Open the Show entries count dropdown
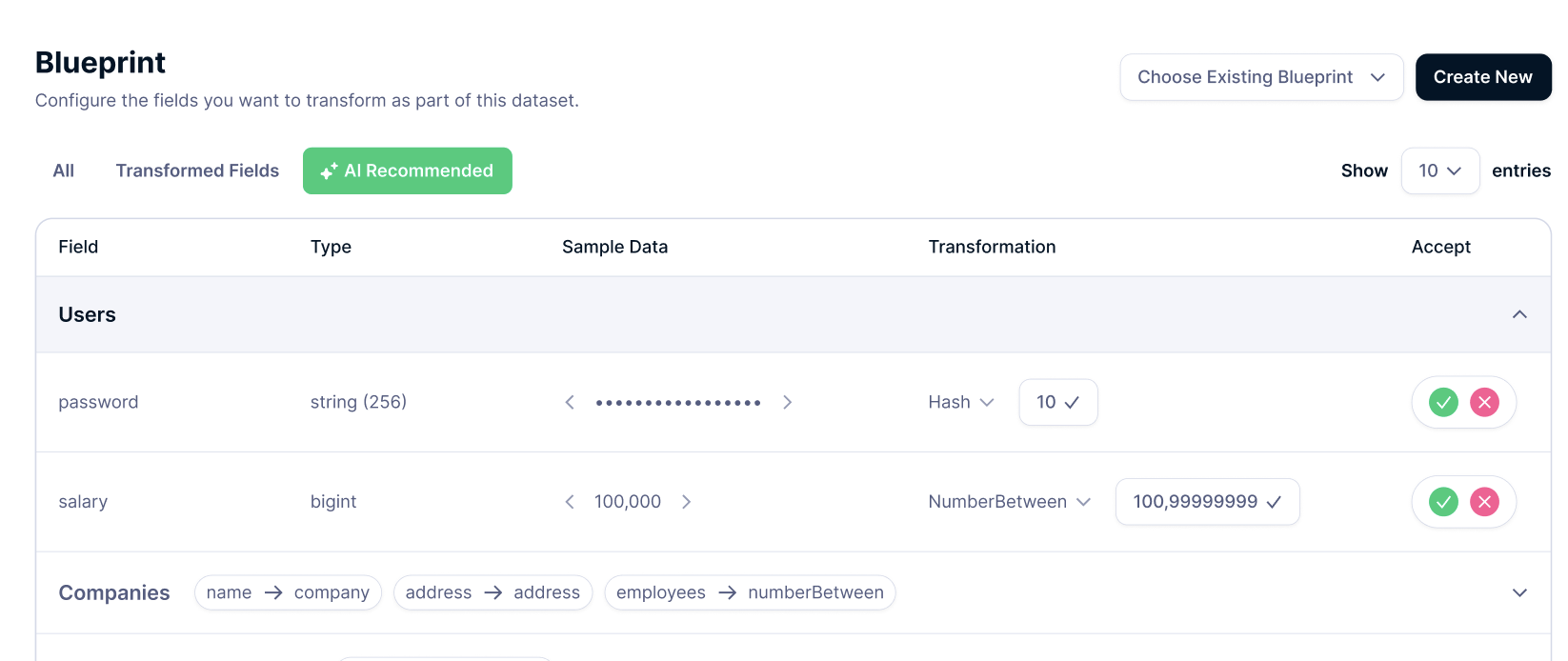The width and height of the screenshot is (1568, 661). (1439, 171)
